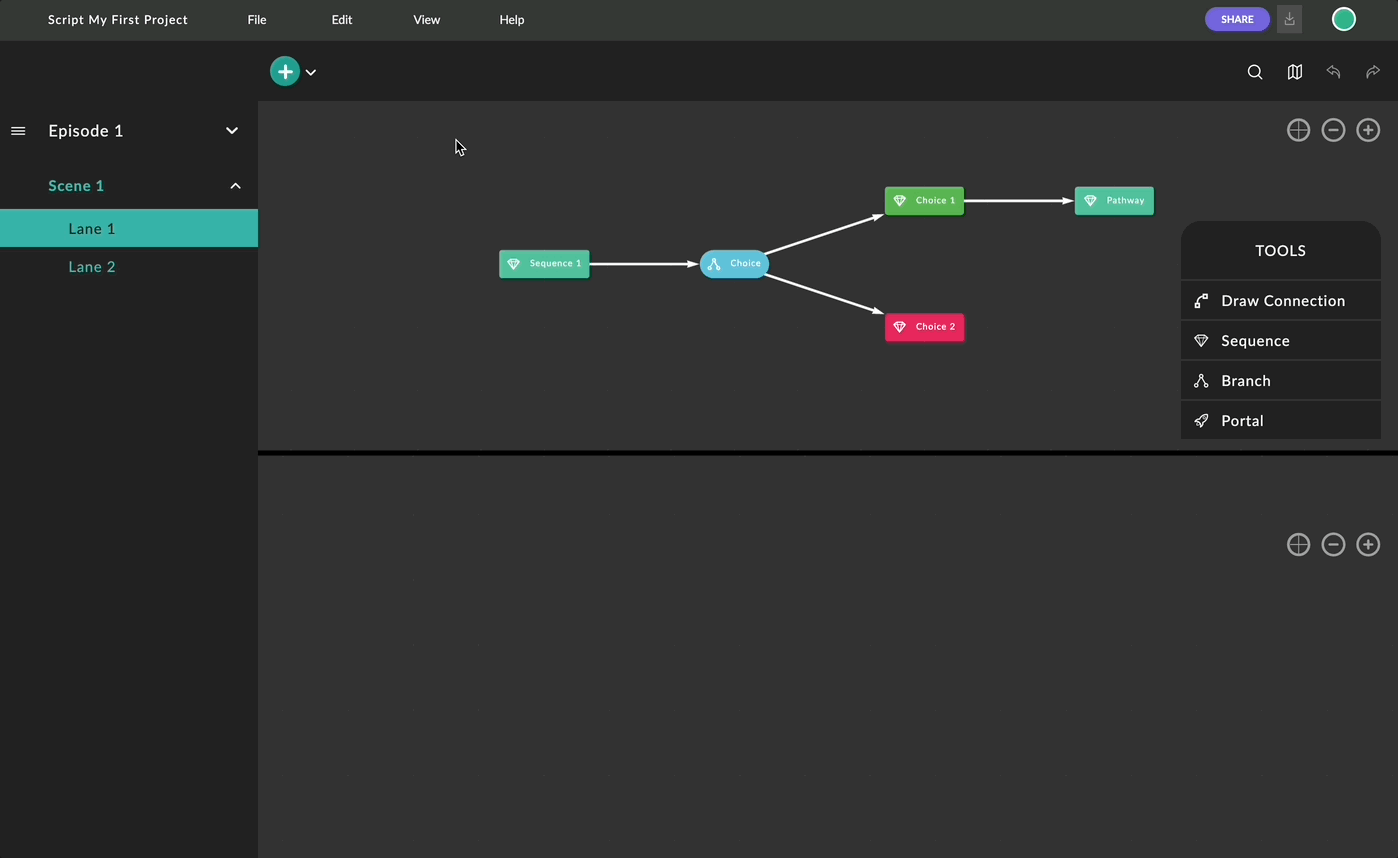This screenshot has height=858, width=1398.
Task: Click the redo arrow icon
Action: tap(1373, 72)
